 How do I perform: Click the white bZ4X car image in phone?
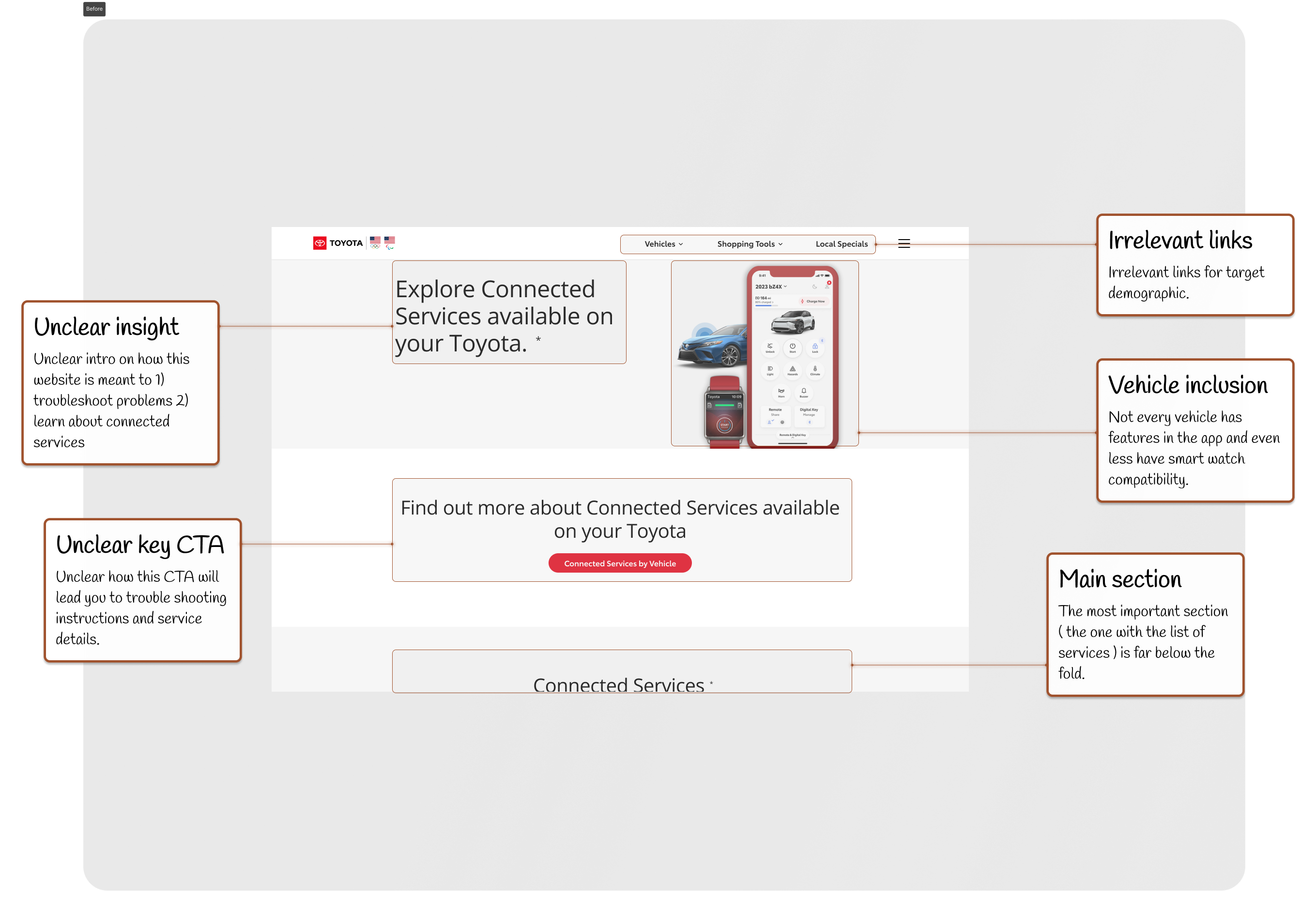click(793, 322)
